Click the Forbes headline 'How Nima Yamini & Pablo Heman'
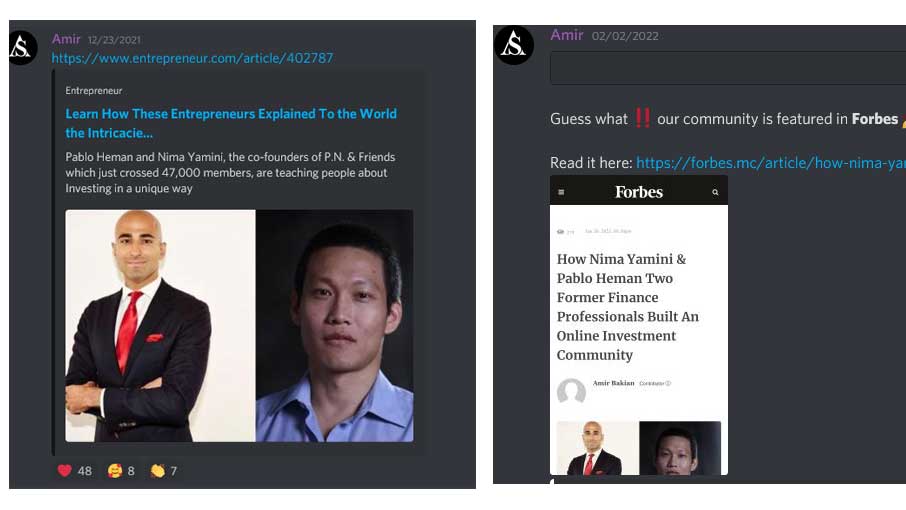This screenshot has width=906, height=510. (628, 307)
